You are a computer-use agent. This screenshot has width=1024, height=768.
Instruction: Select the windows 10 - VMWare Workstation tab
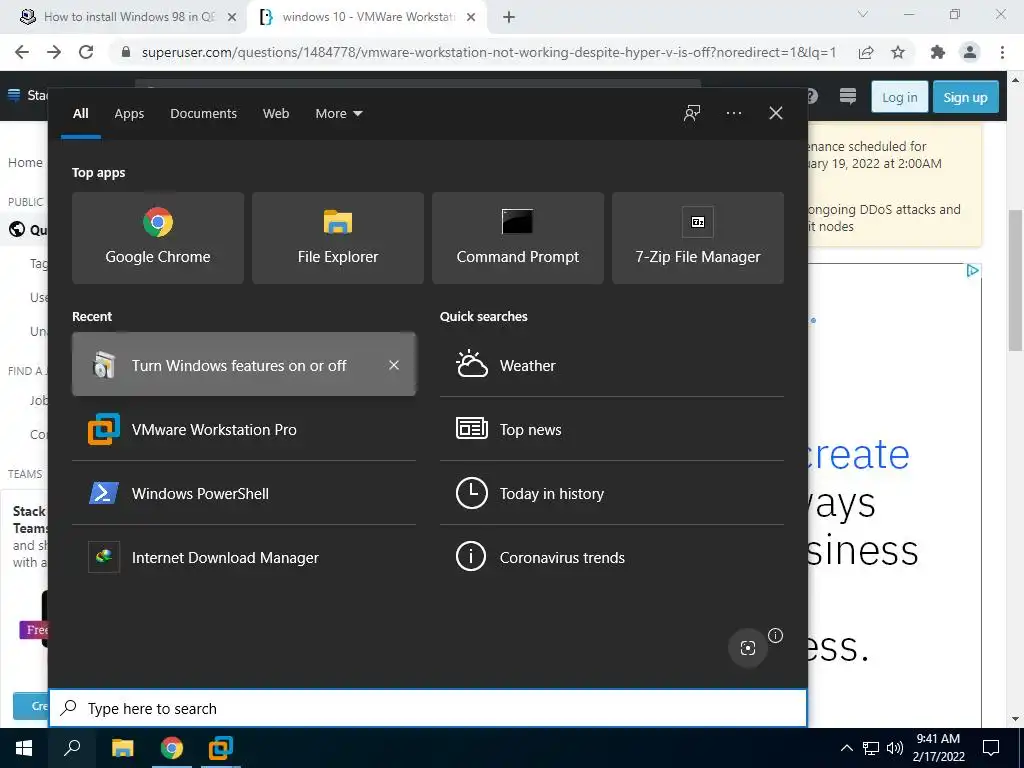point(368,17)
